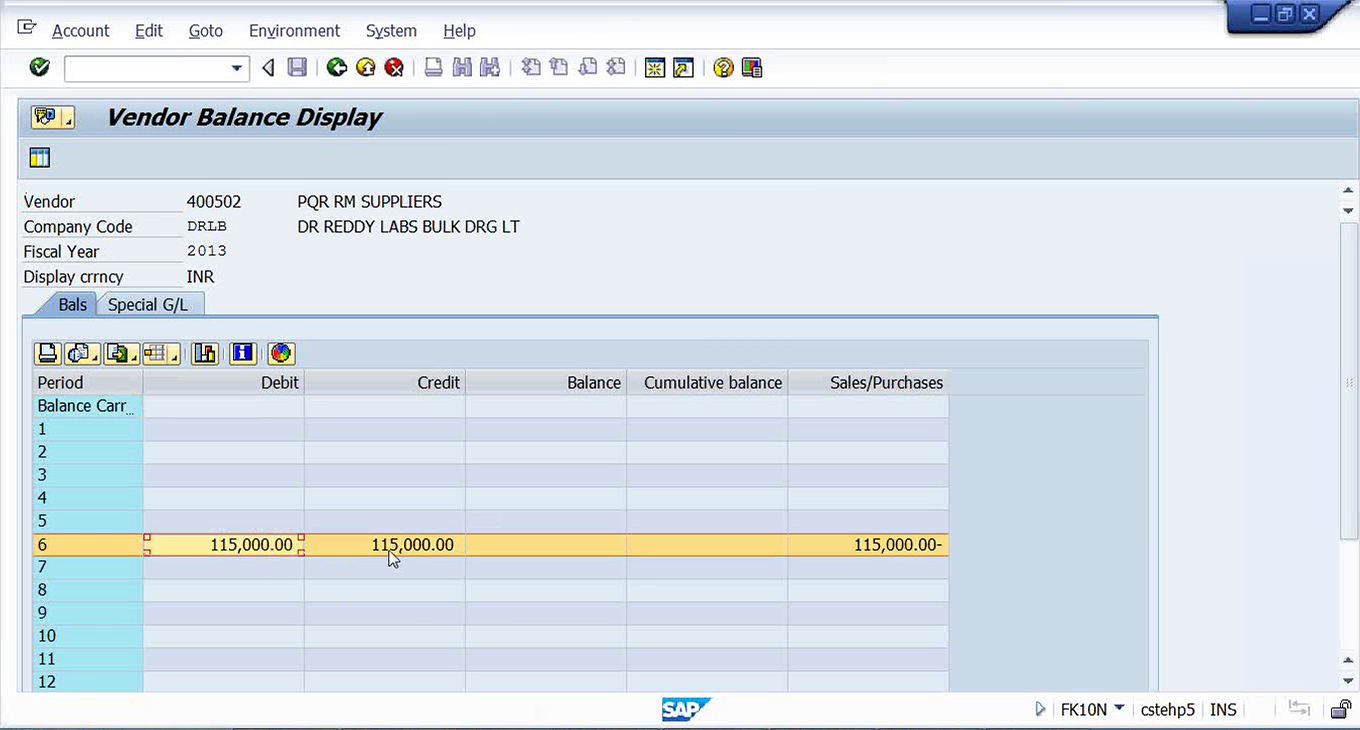Click the Customize Local Layout icon
This screenshot has height=730, width=1360.
pyautogui.click(x=752, y=68)
